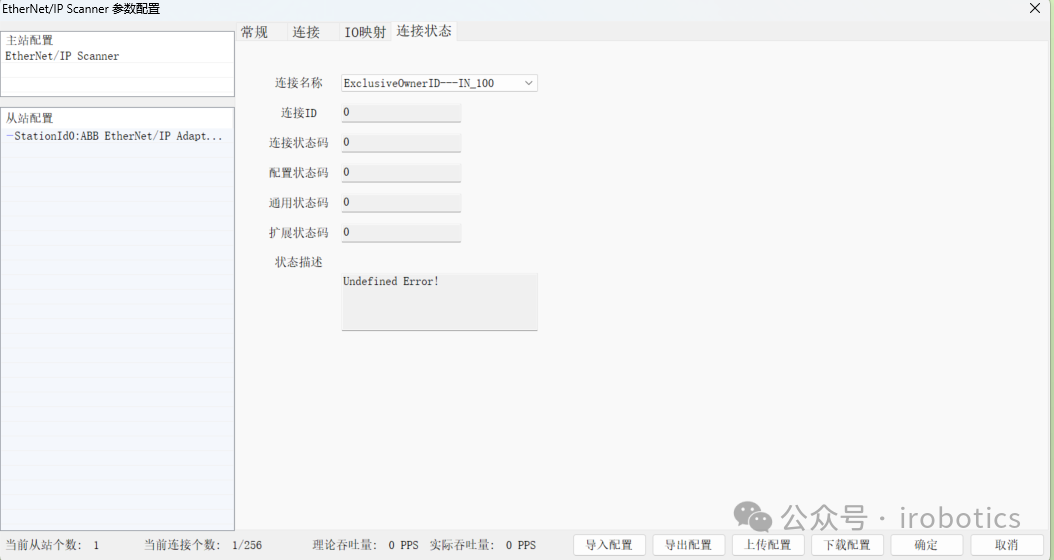
Task: Click the 连接状态 tab
Action: [x=424, y=31]
